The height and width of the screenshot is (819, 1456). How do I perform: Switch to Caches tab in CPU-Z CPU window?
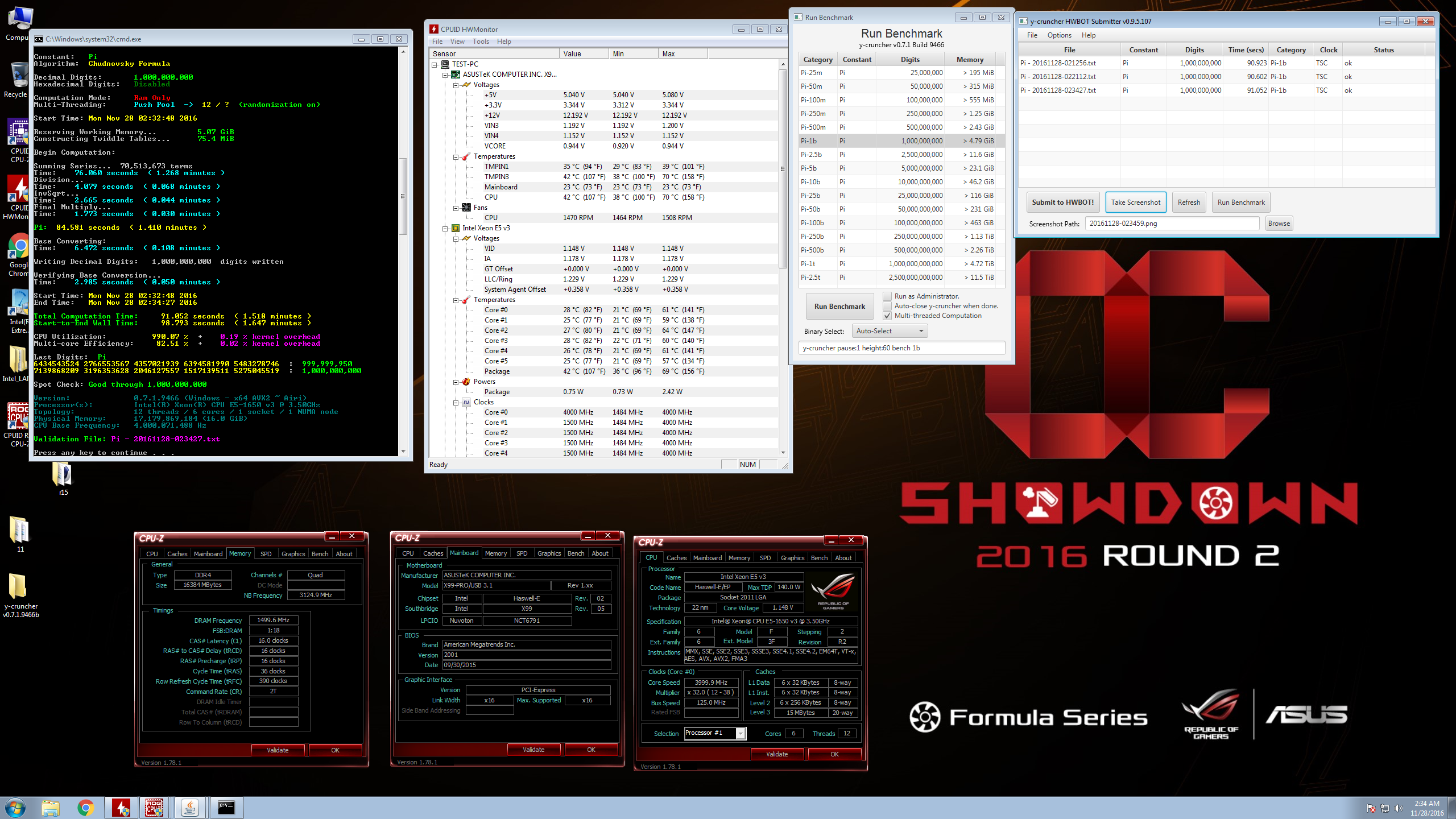(x=676, y=558)
